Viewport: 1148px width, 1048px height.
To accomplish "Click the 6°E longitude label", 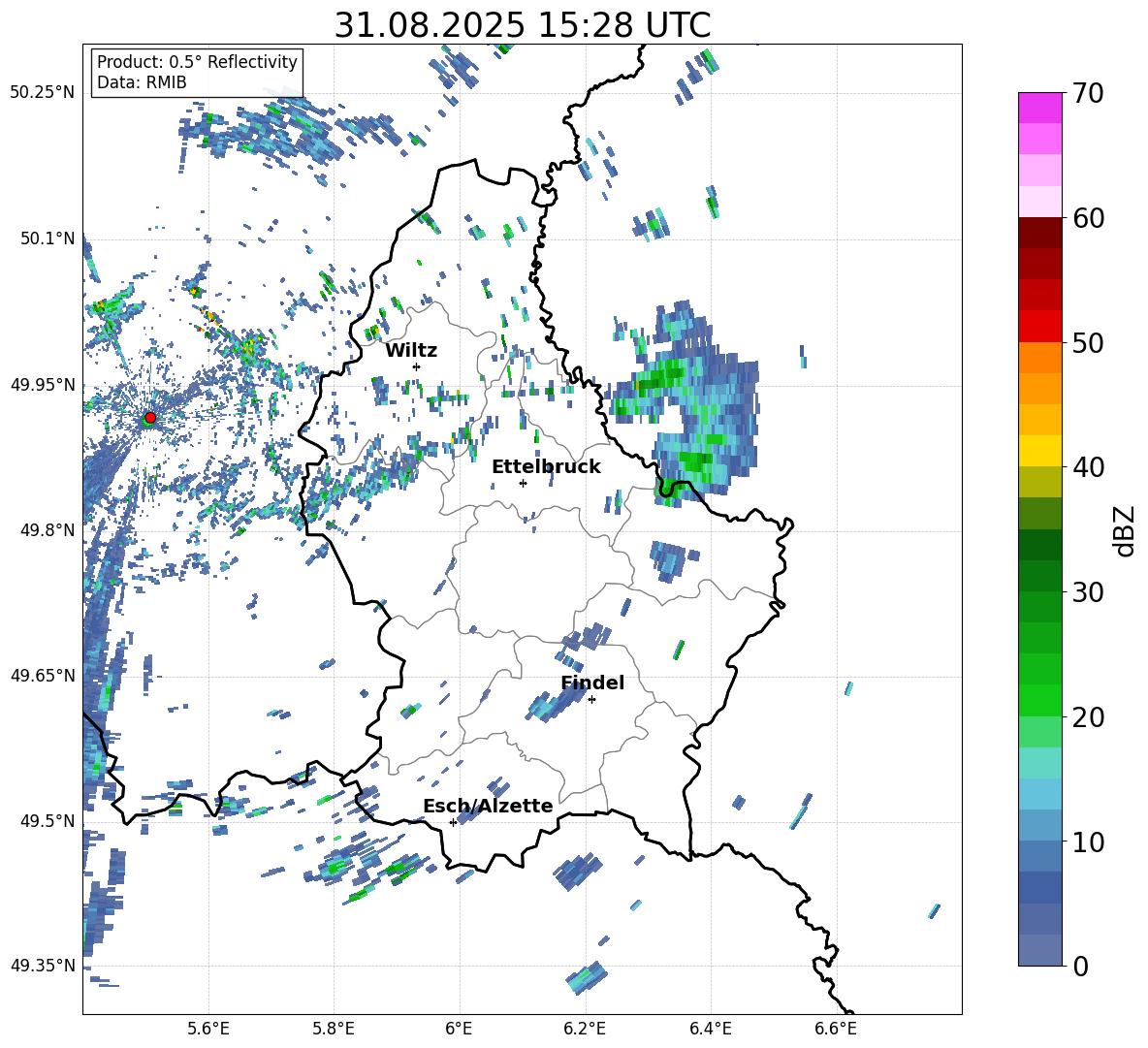I will 459,1029.
